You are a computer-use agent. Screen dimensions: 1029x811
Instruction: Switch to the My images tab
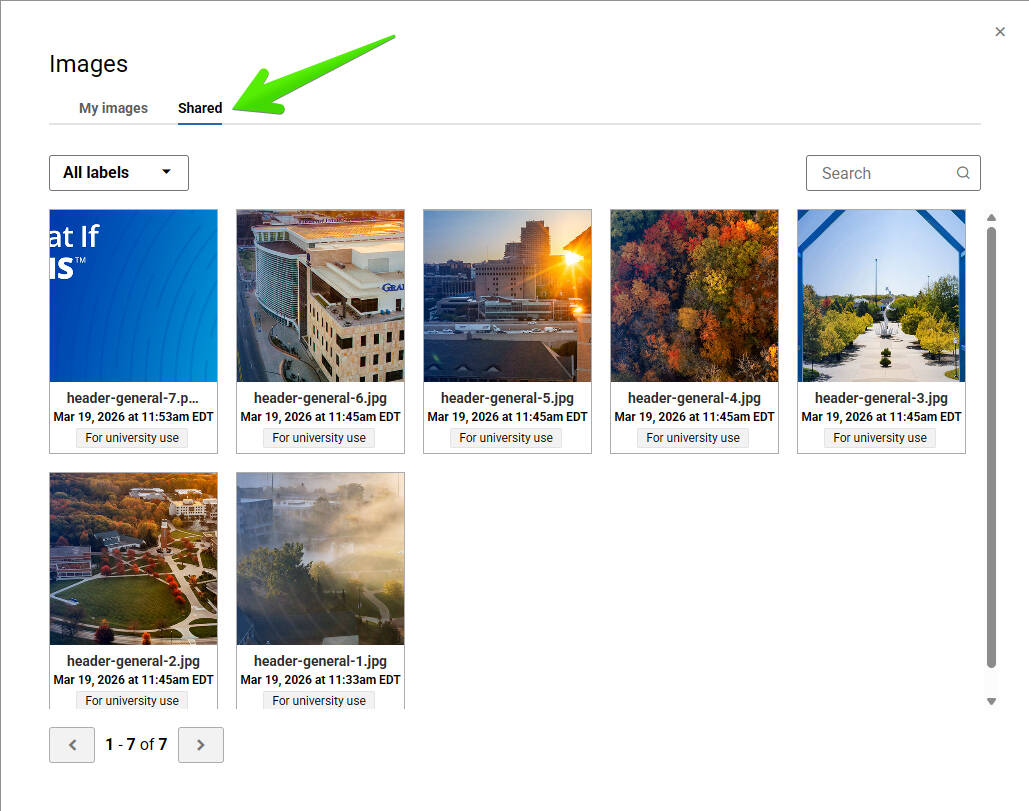pos(113,108)
